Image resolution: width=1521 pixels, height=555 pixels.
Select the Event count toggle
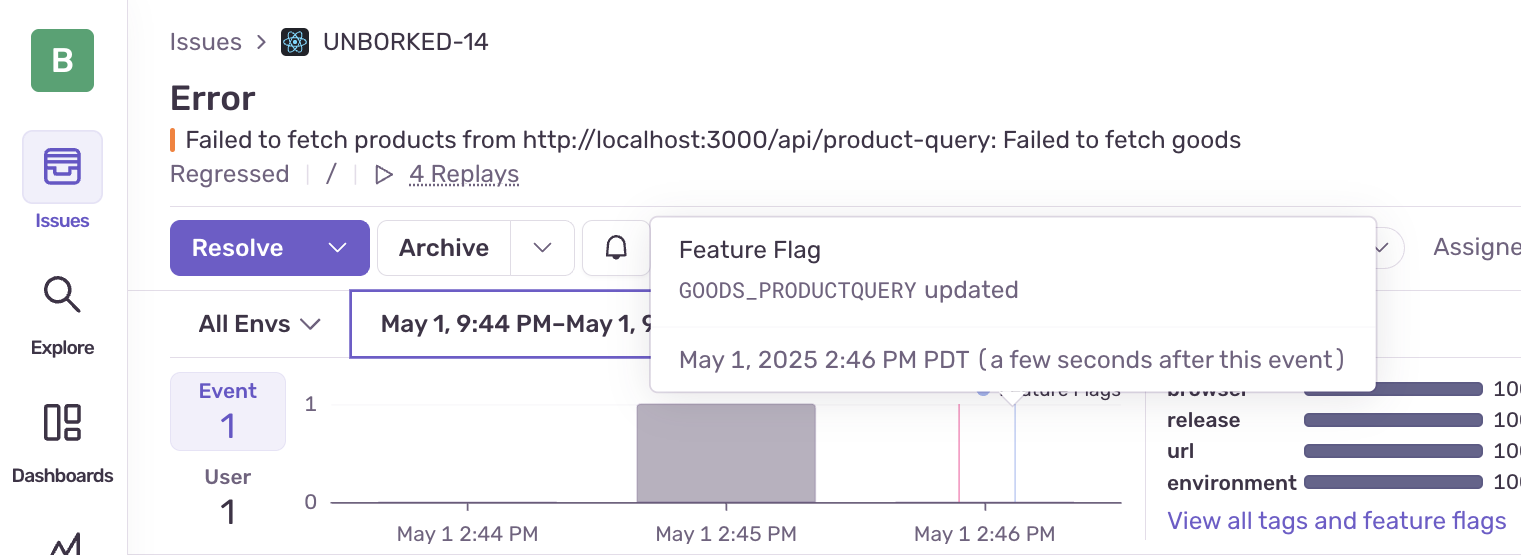(x=228, y=411)
